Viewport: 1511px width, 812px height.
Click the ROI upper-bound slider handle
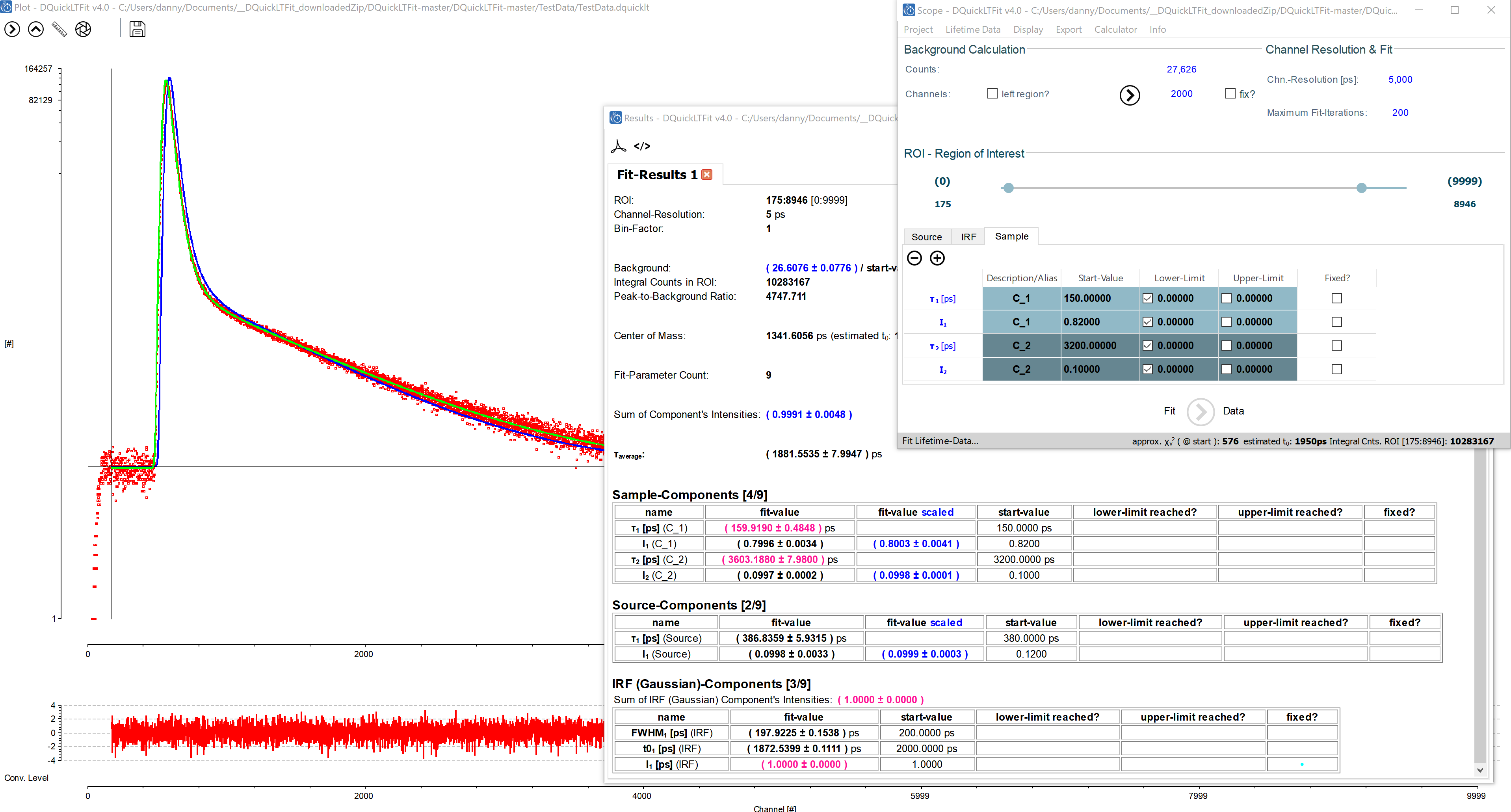pyautogui.click(x=1361, y=188)
